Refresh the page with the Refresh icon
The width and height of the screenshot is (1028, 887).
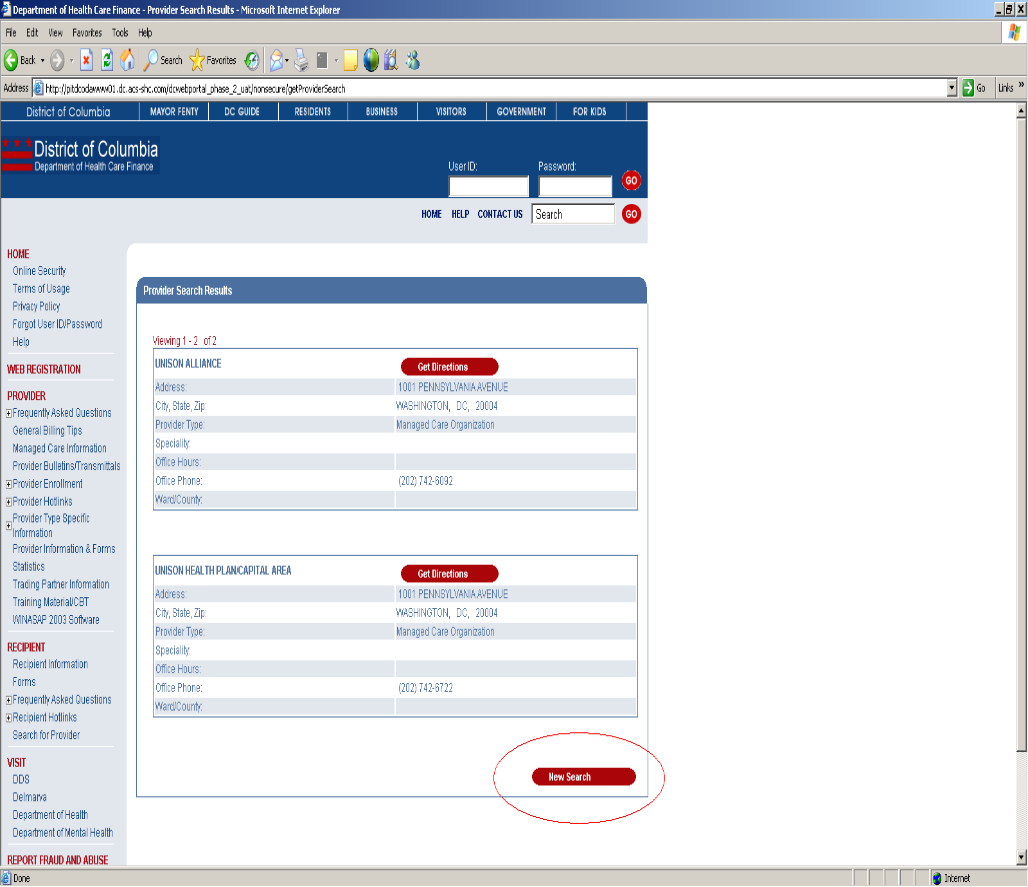click(107, 60)
